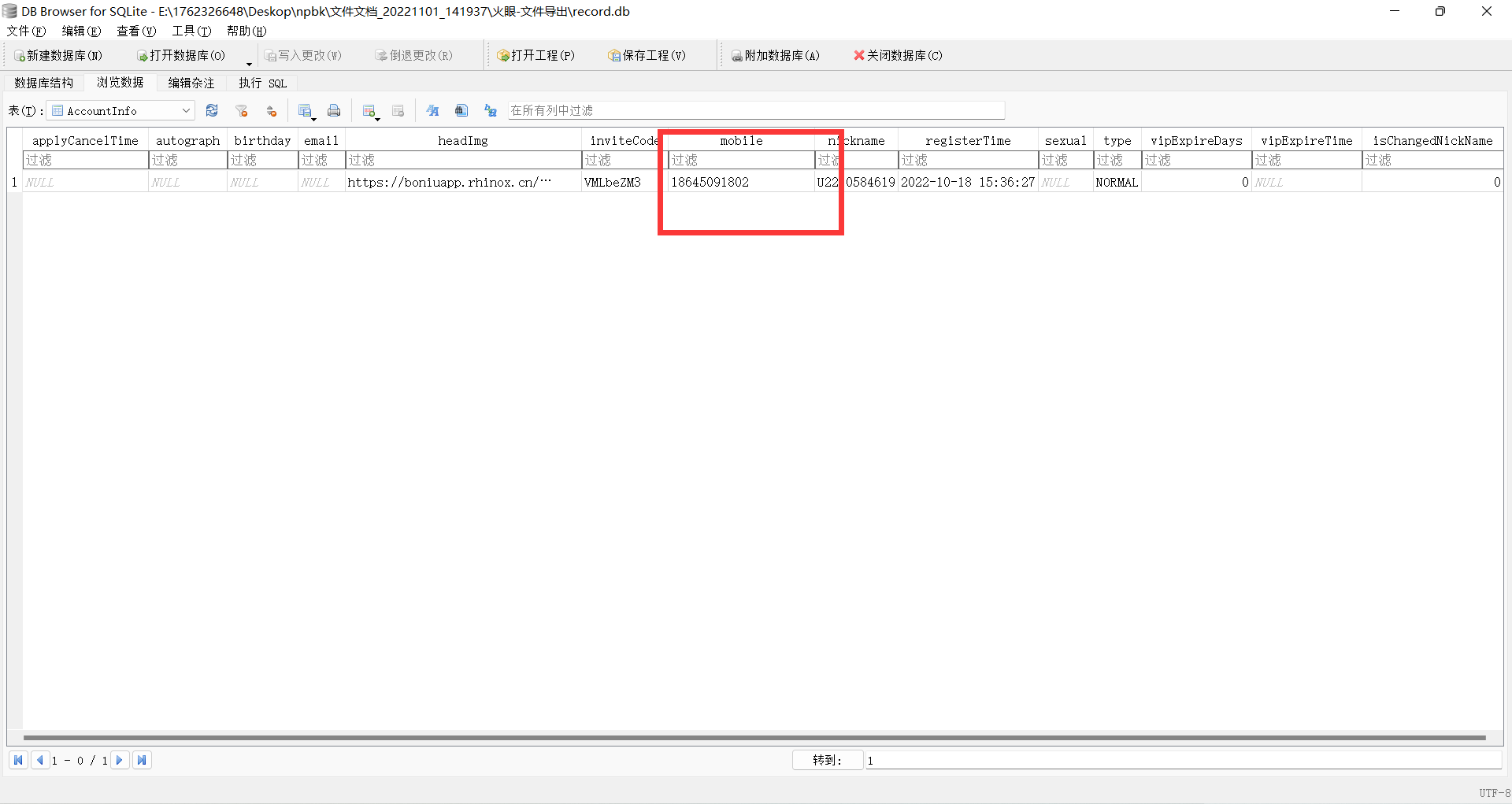Viewport: 1512px width, 804px height.
Task: Sort by birthday column header
Action: pyautogui.click(x=262, y=140)
